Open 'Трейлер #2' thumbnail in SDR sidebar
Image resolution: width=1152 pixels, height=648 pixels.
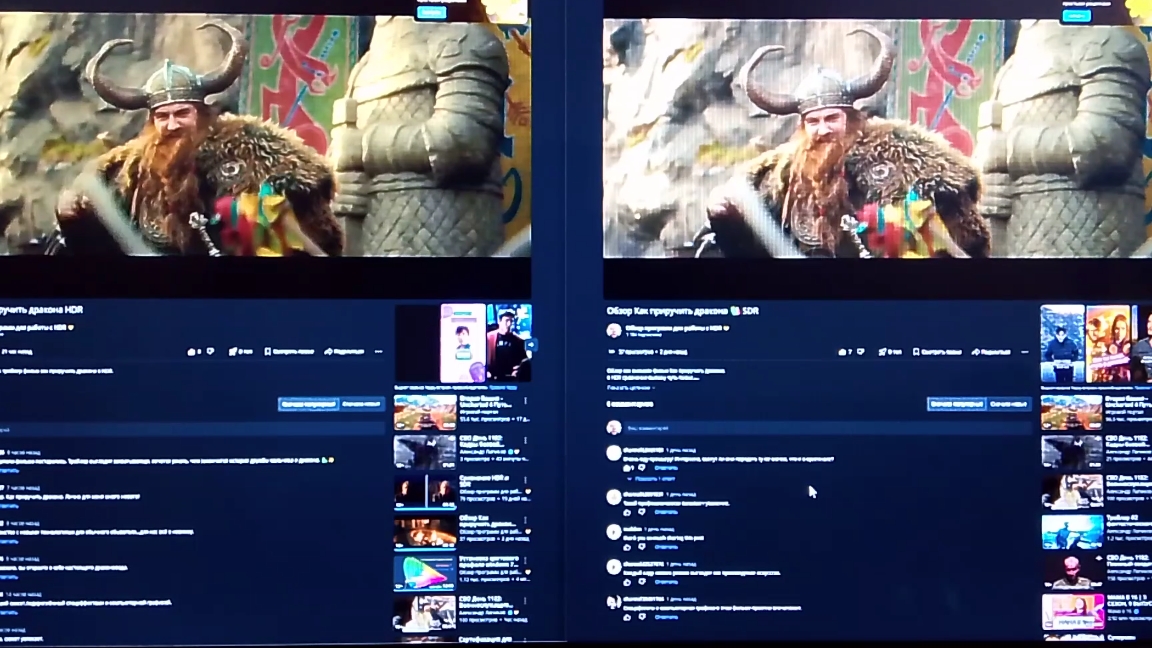tap(1072, 532)
